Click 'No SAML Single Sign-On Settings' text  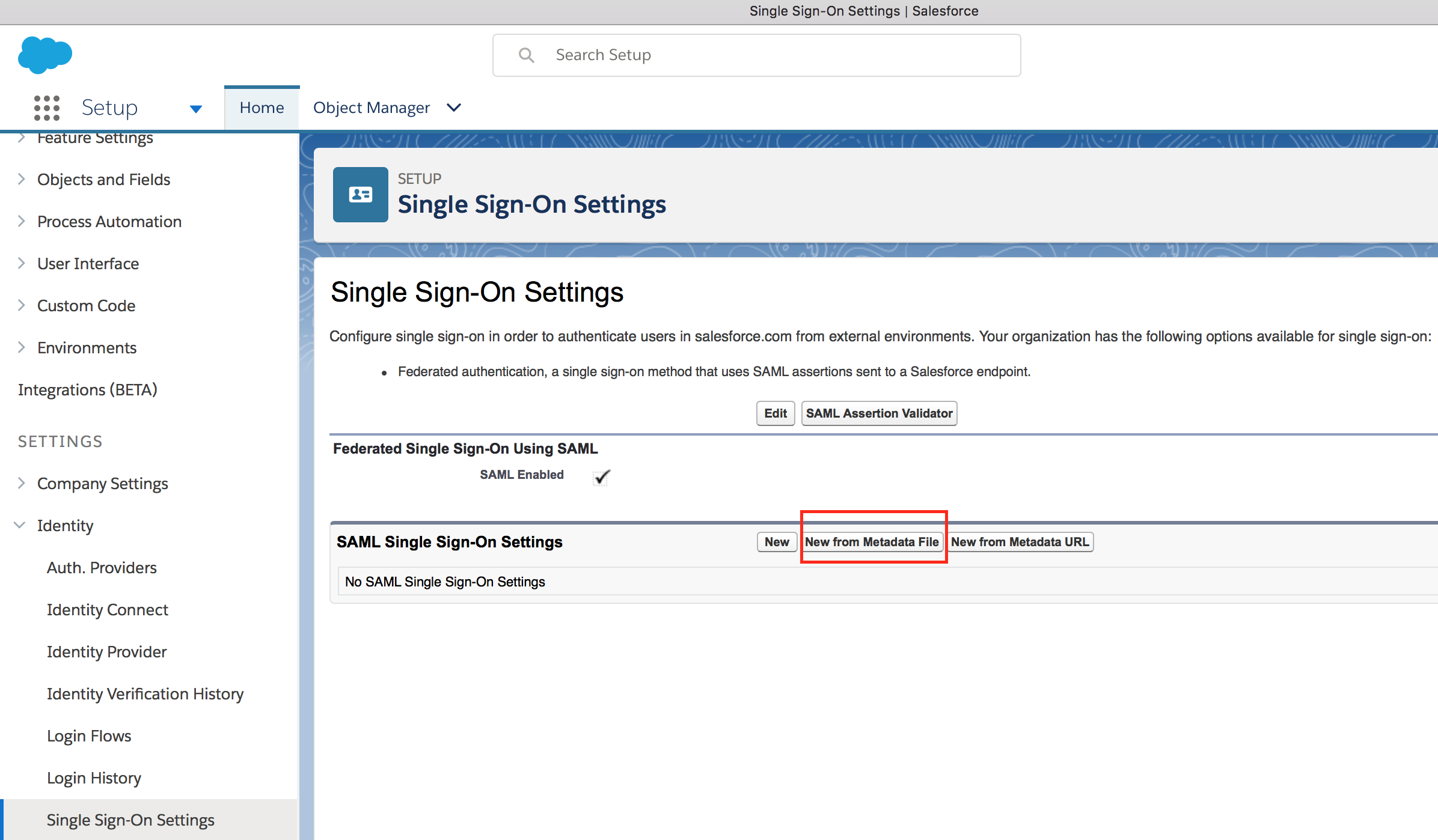click(x=445, y=582)
